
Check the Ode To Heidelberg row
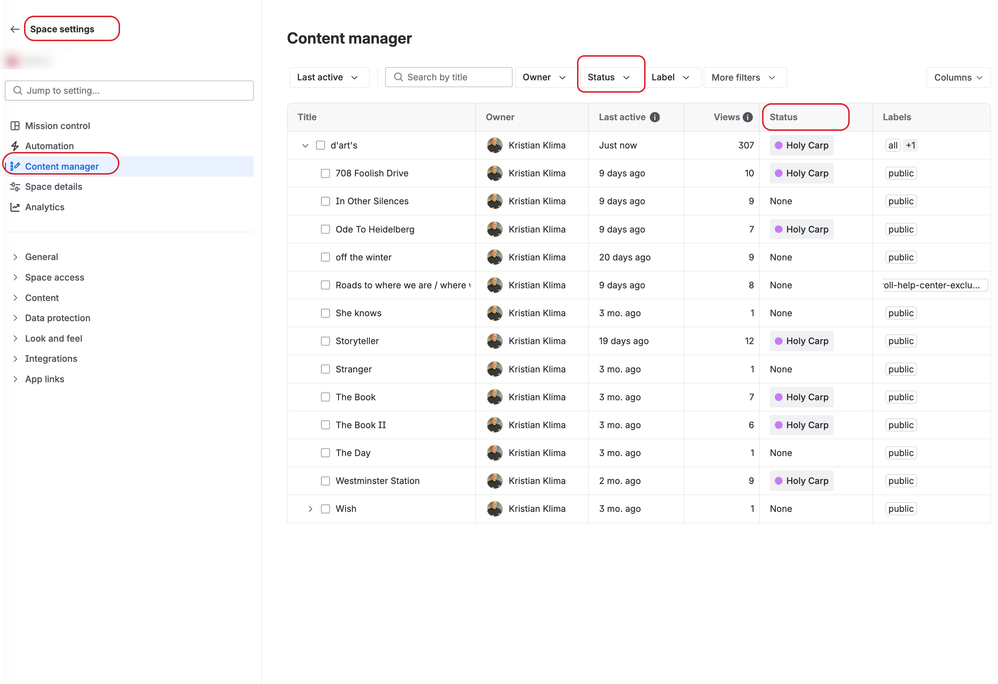pyautogui.click(x=325, y=229)
